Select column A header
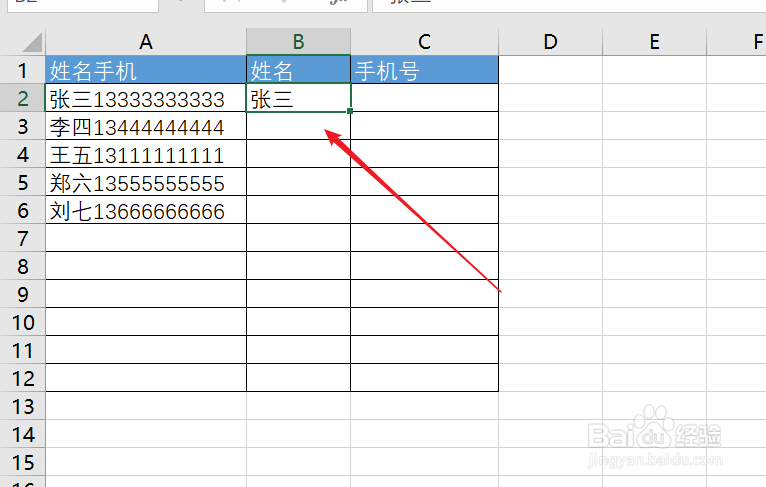766x487 pixels. coord(146,42)
